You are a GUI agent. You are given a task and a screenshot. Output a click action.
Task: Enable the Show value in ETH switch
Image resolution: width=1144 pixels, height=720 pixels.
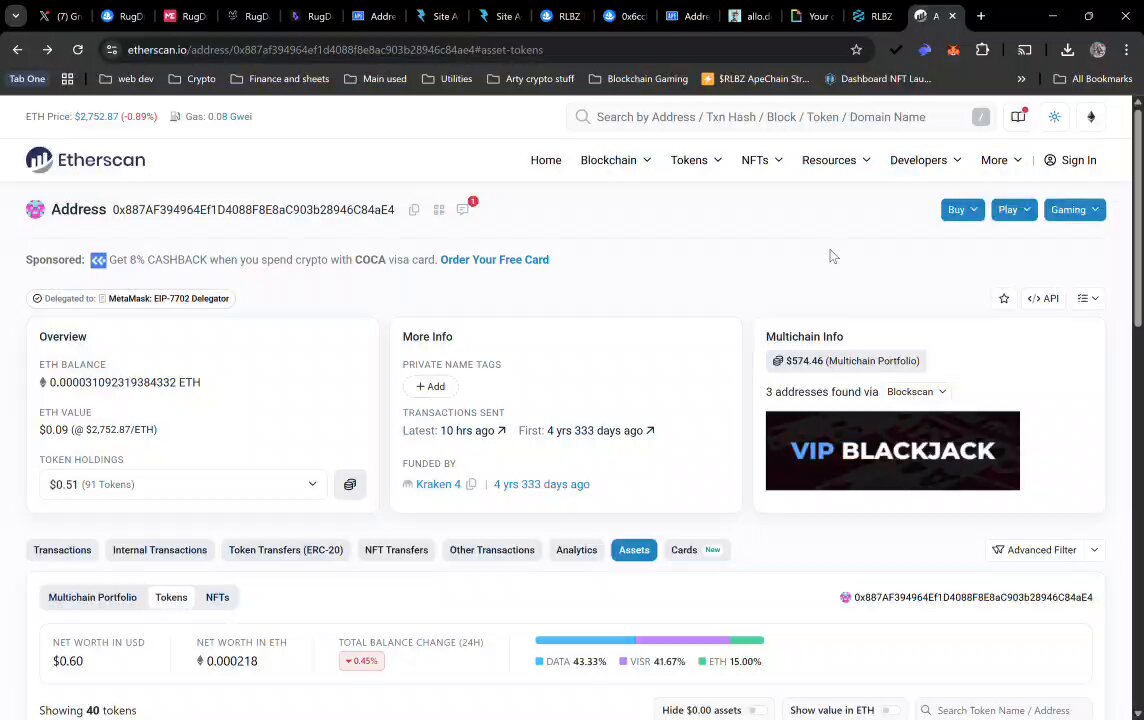[x=890, y=711]
